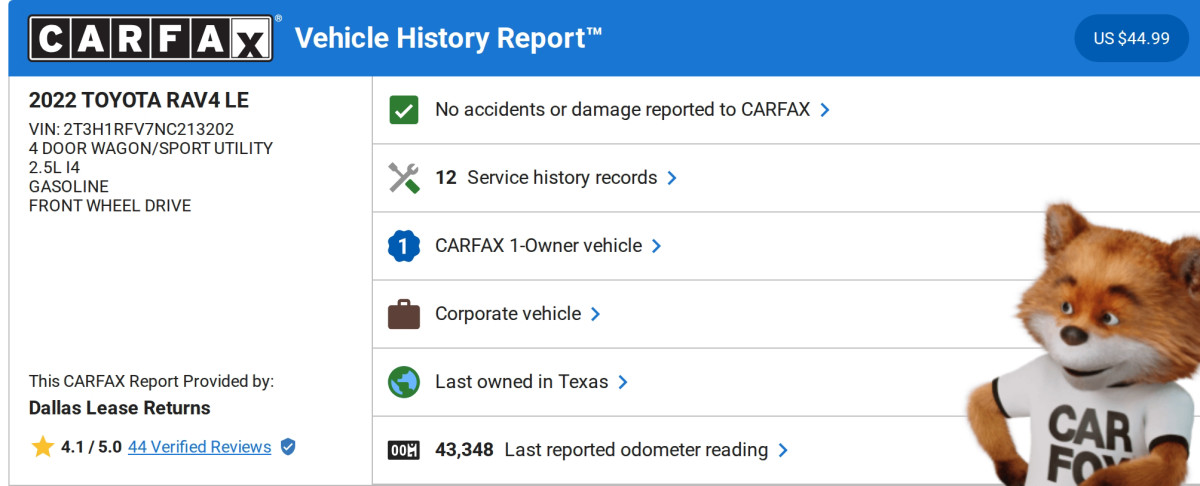The height and width of the screenshot is (486, 1200).
Task: Click the odometer reading icon
Action: coord(403,450)
